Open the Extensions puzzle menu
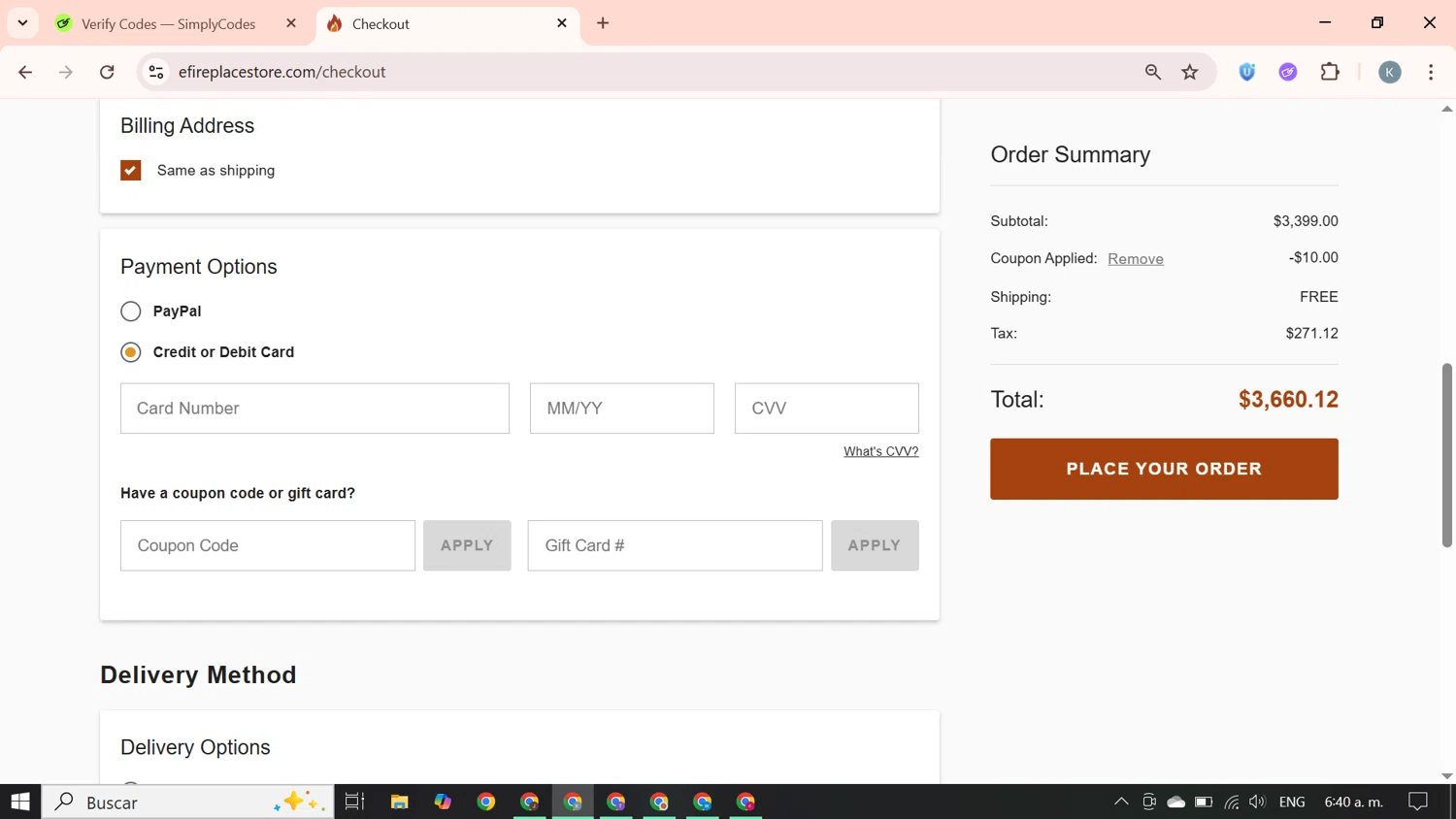 coord(1330,72)
